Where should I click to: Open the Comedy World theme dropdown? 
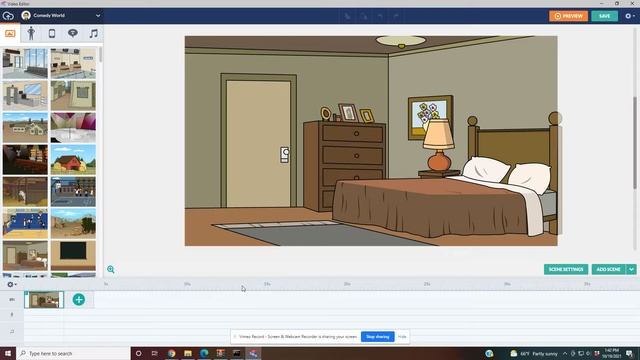[61, 16]
